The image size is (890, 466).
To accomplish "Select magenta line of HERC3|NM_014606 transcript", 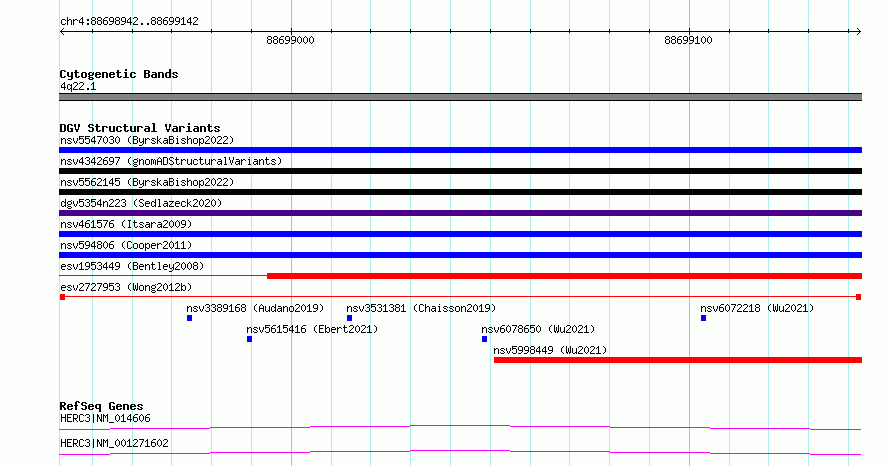I will pos(460,427).
